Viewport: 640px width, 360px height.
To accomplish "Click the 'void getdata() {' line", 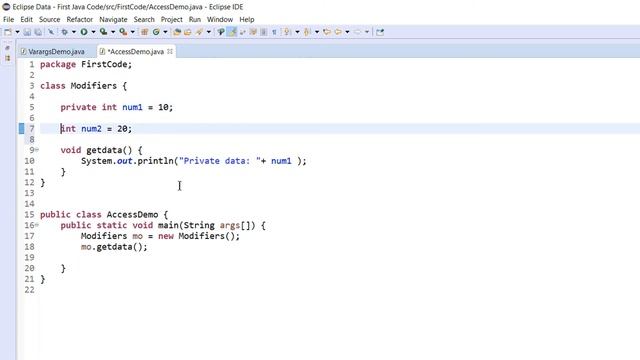I will click(x=101, y=150).
